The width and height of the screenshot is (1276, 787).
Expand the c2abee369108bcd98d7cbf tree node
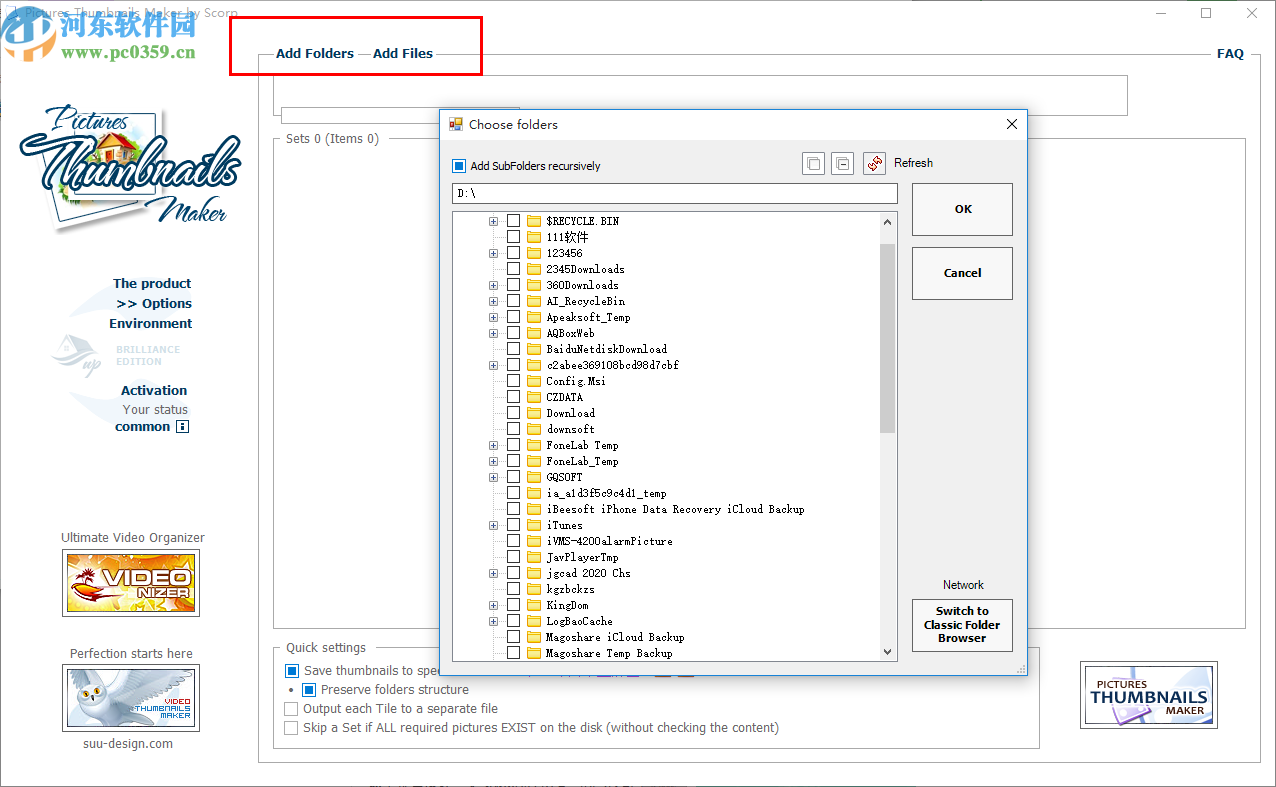(493, 365)
